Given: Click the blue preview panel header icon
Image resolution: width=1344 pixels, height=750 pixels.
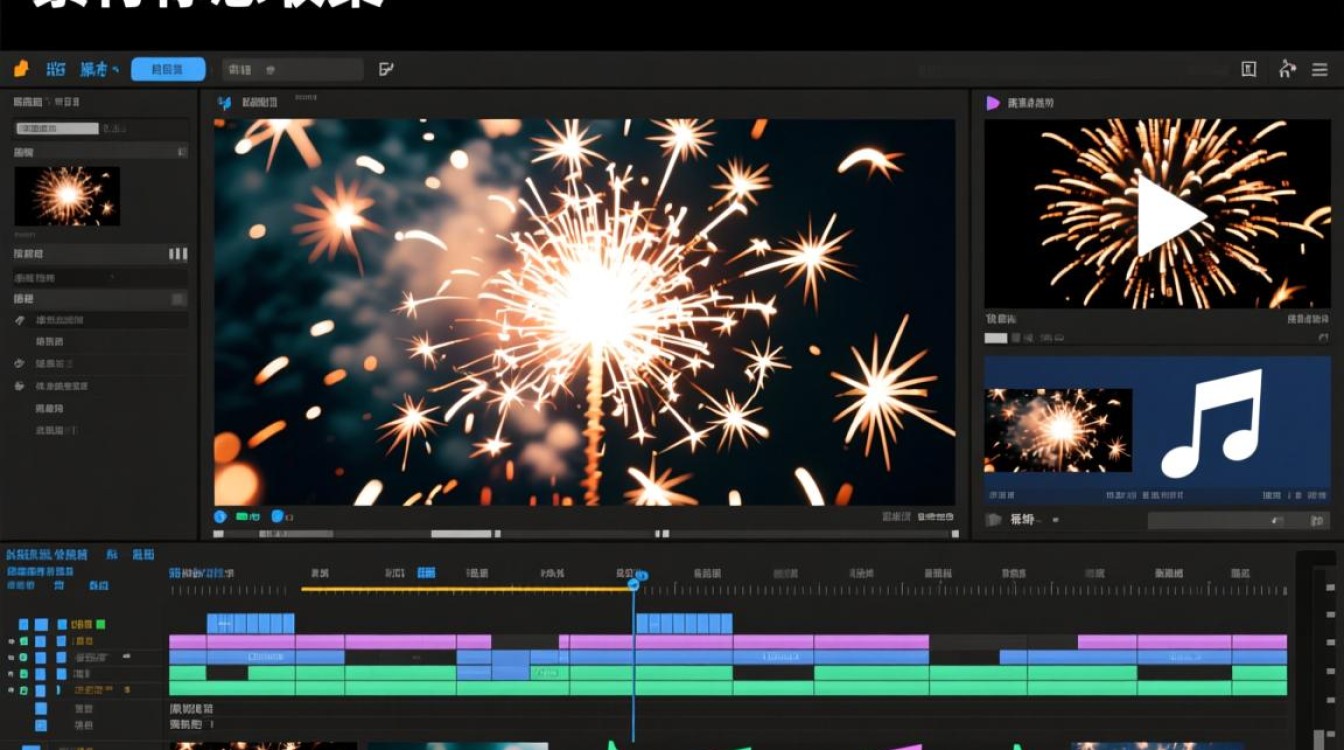Looking at the screenshot, I should [x=225, y=103].
